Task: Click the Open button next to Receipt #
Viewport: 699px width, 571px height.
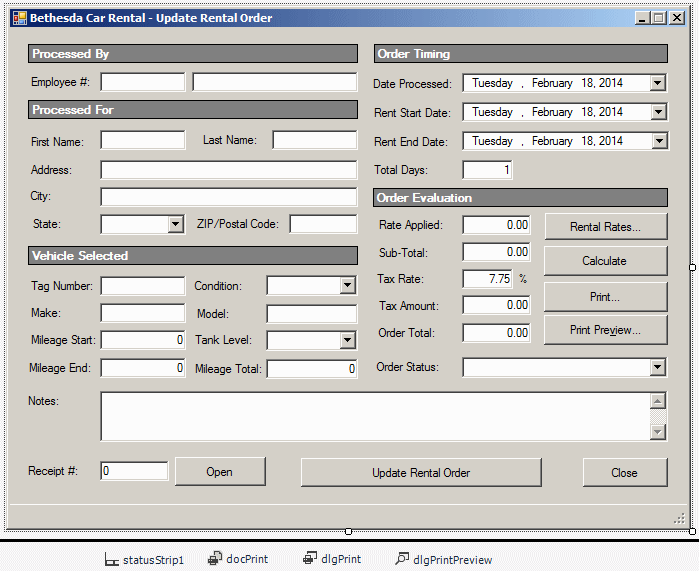Action: 220,472
